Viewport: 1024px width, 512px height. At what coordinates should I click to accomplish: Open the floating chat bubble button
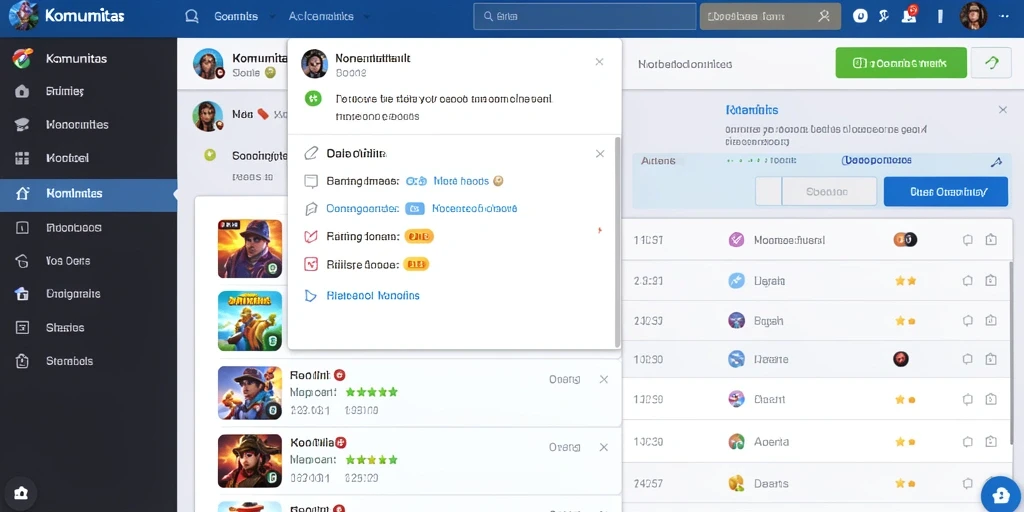coord(1000,494)
